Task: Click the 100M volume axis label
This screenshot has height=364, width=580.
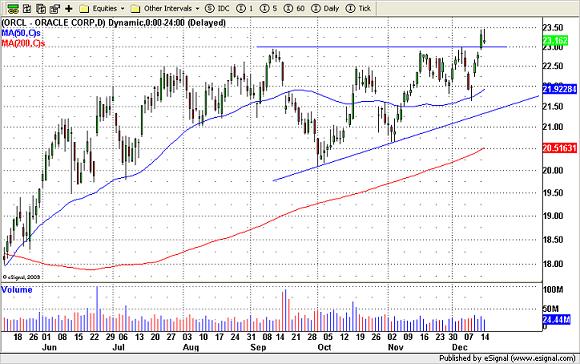Action: 553,290
